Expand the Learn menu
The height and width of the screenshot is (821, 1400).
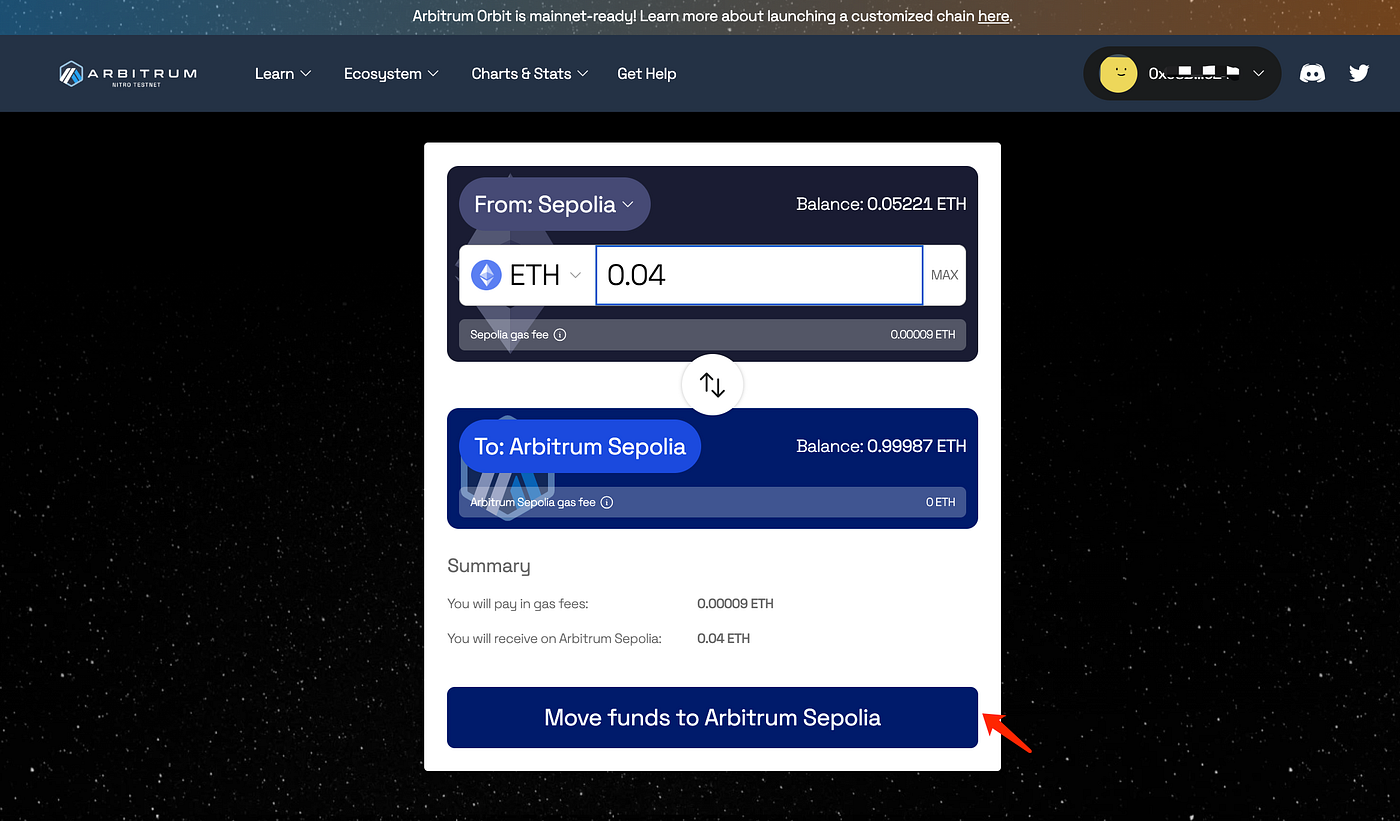tap(283, 74)
